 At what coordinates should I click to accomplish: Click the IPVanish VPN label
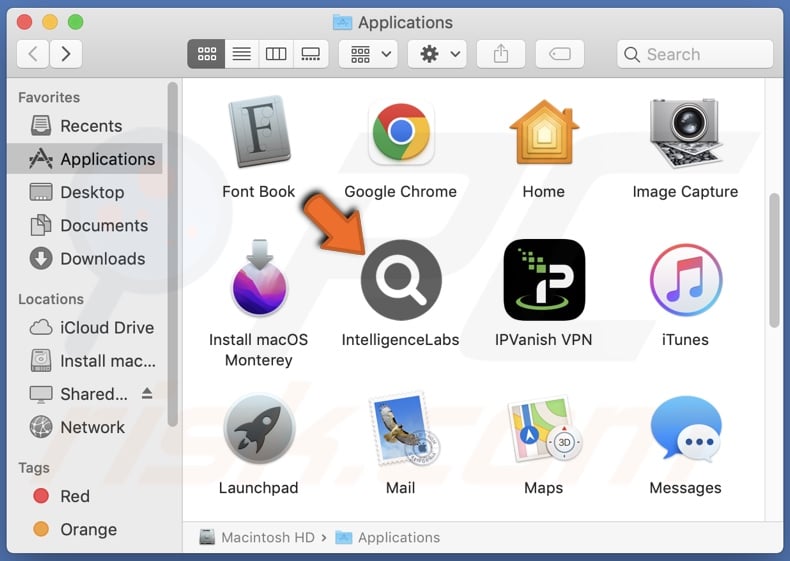pos(544,340)
